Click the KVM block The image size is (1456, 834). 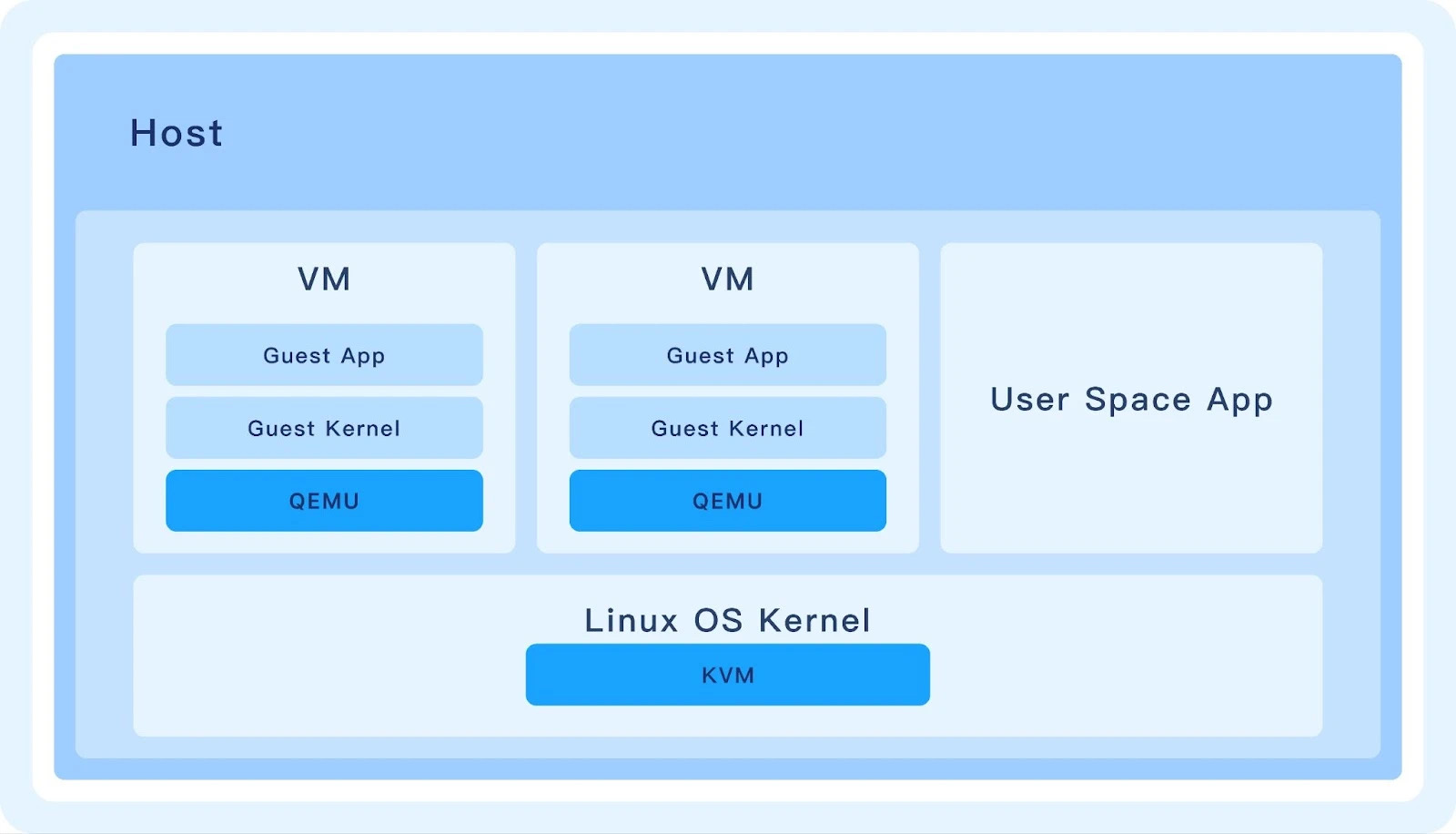point(728,675)
